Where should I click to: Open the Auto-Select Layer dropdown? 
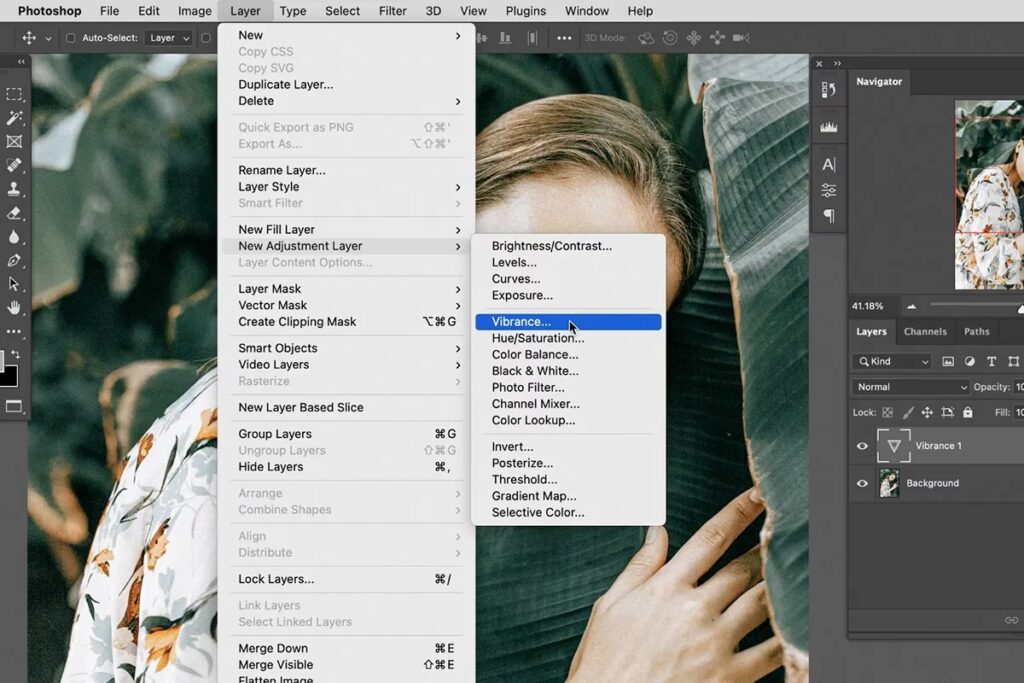[169, 38]
